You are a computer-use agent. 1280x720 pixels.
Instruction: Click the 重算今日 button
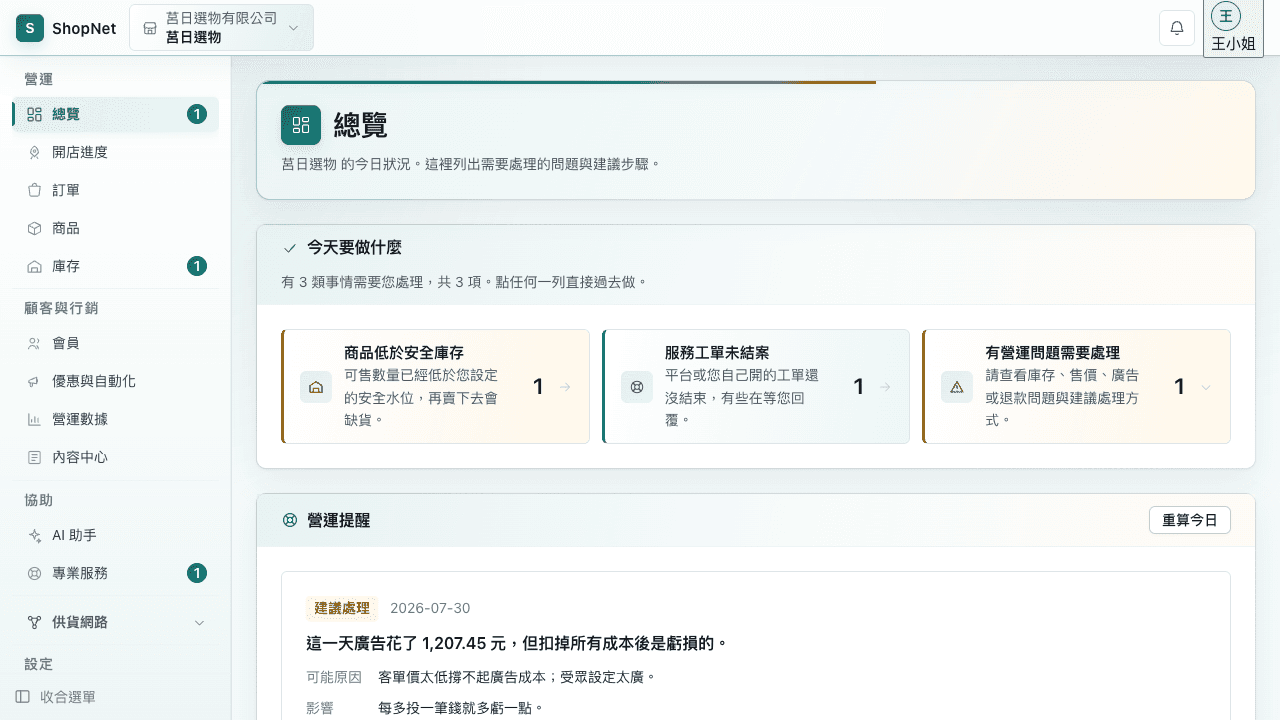pos(1190,520)
